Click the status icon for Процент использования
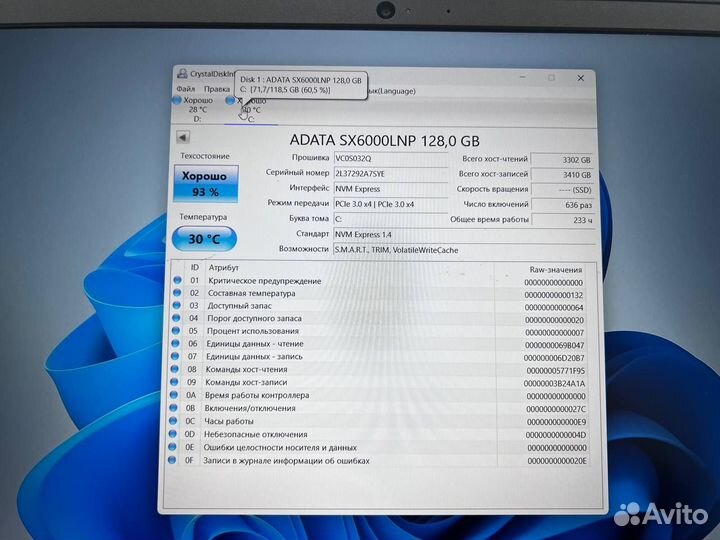Image resolution: width=720 pixels, height=540 pixels. click(x=176, y=330)
